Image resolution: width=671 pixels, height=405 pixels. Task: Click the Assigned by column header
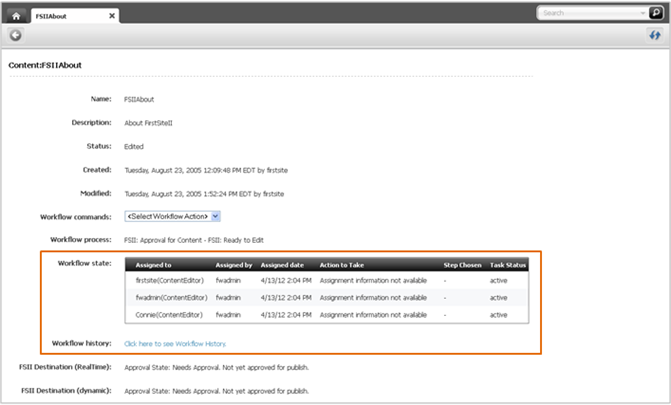tap(234, 265)
